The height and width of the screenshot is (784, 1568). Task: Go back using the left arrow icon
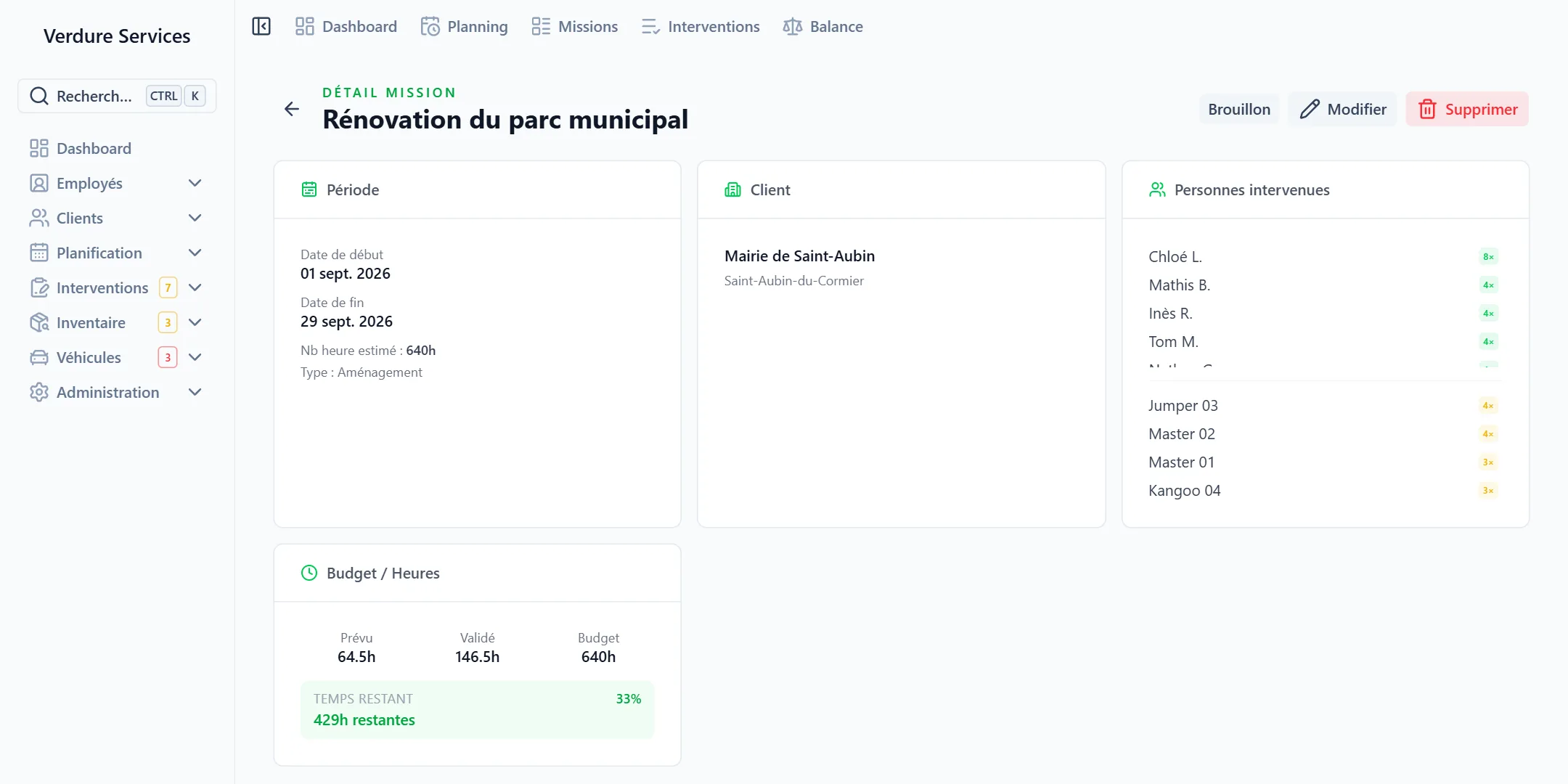point(292,109)
